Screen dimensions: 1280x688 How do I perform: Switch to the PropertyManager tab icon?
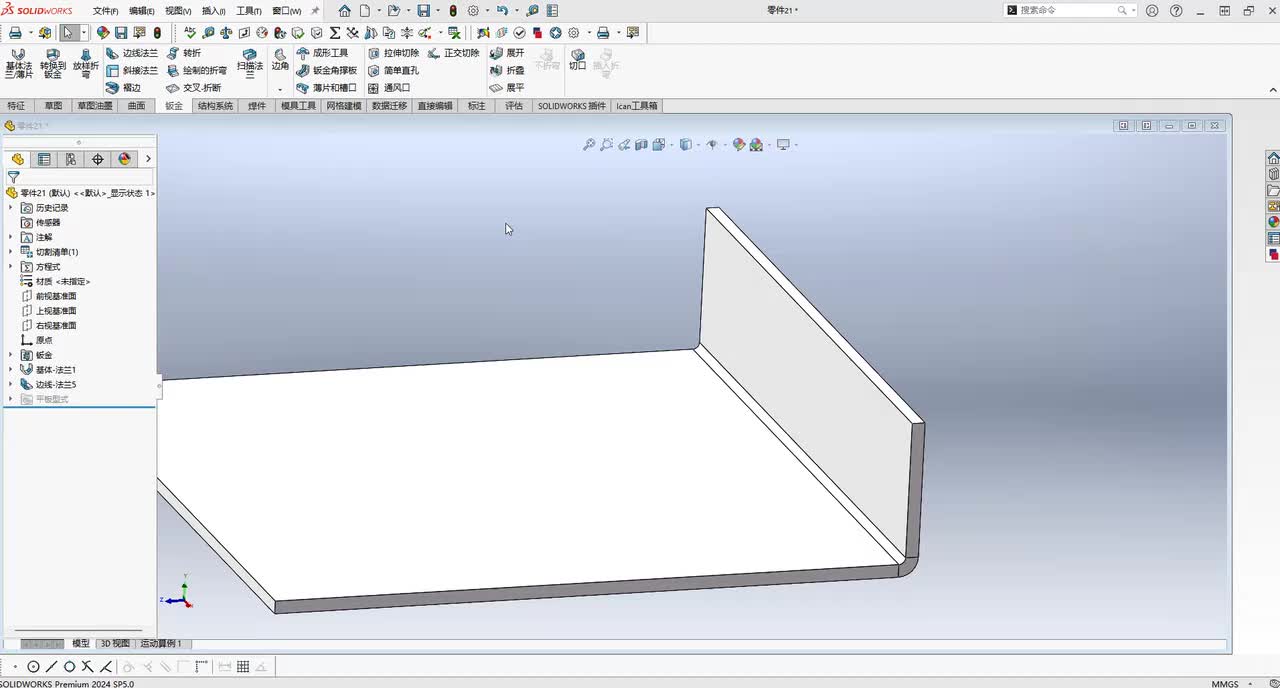coord(44,159)
